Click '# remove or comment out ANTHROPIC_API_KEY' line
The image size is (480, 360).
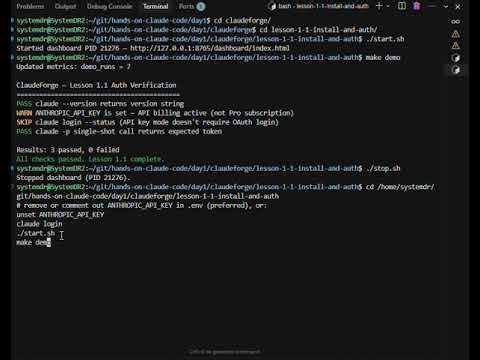142,205
